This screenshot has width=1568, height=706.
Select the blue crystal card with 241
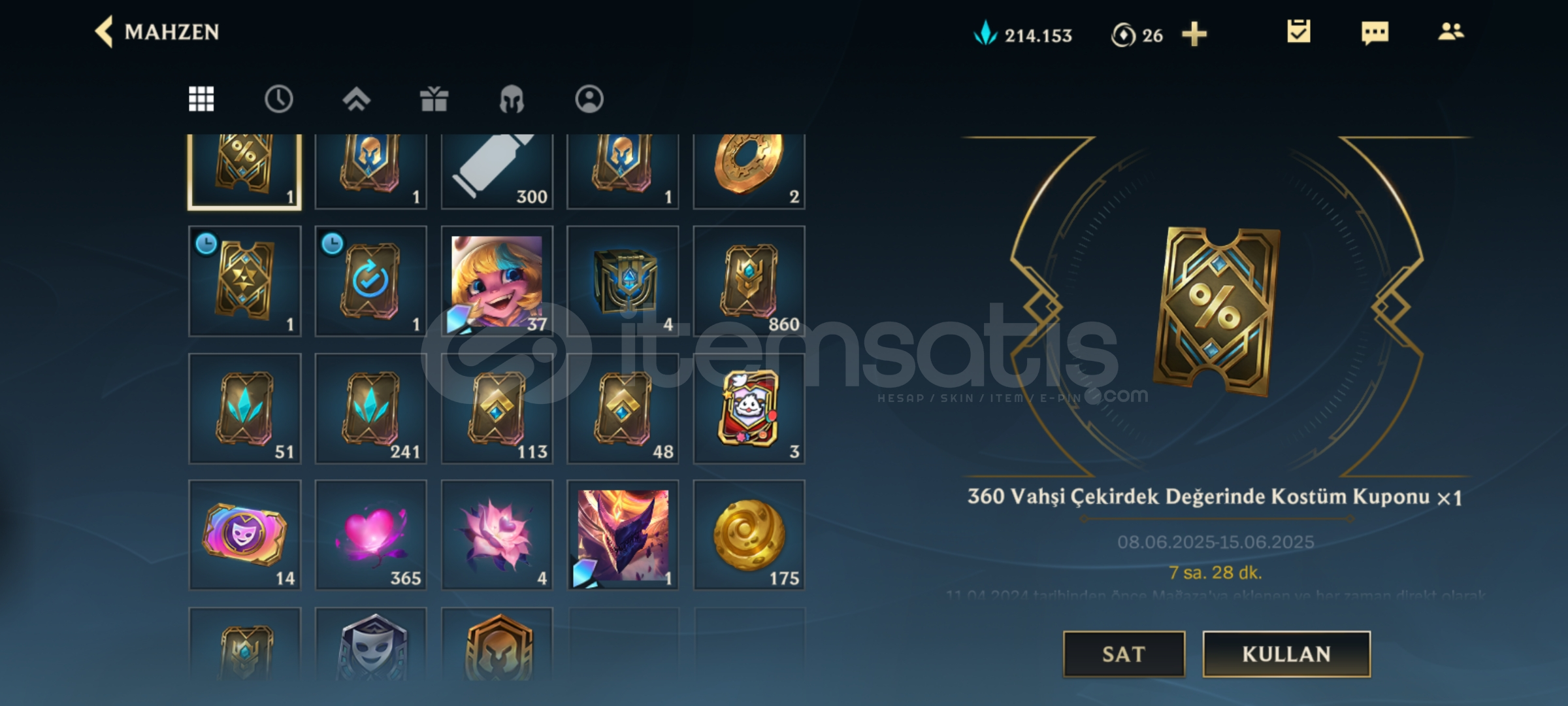tap(371, 409)
